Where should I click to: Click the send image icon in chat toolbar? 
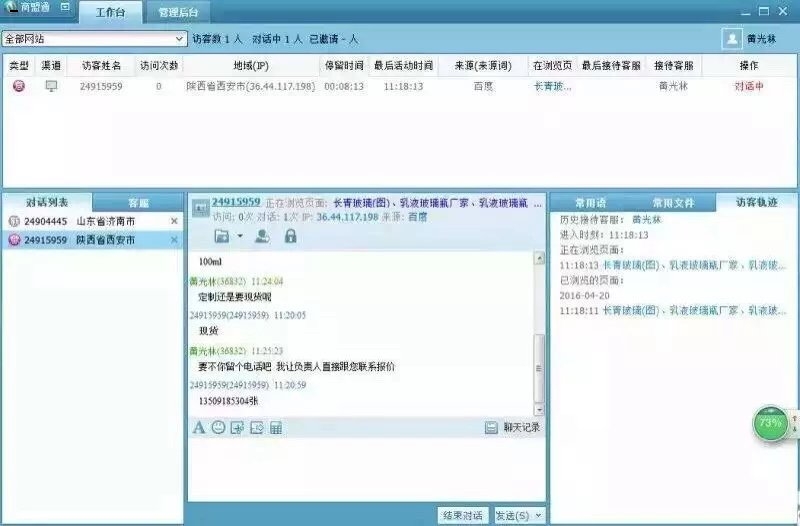[x=237, y=428]
